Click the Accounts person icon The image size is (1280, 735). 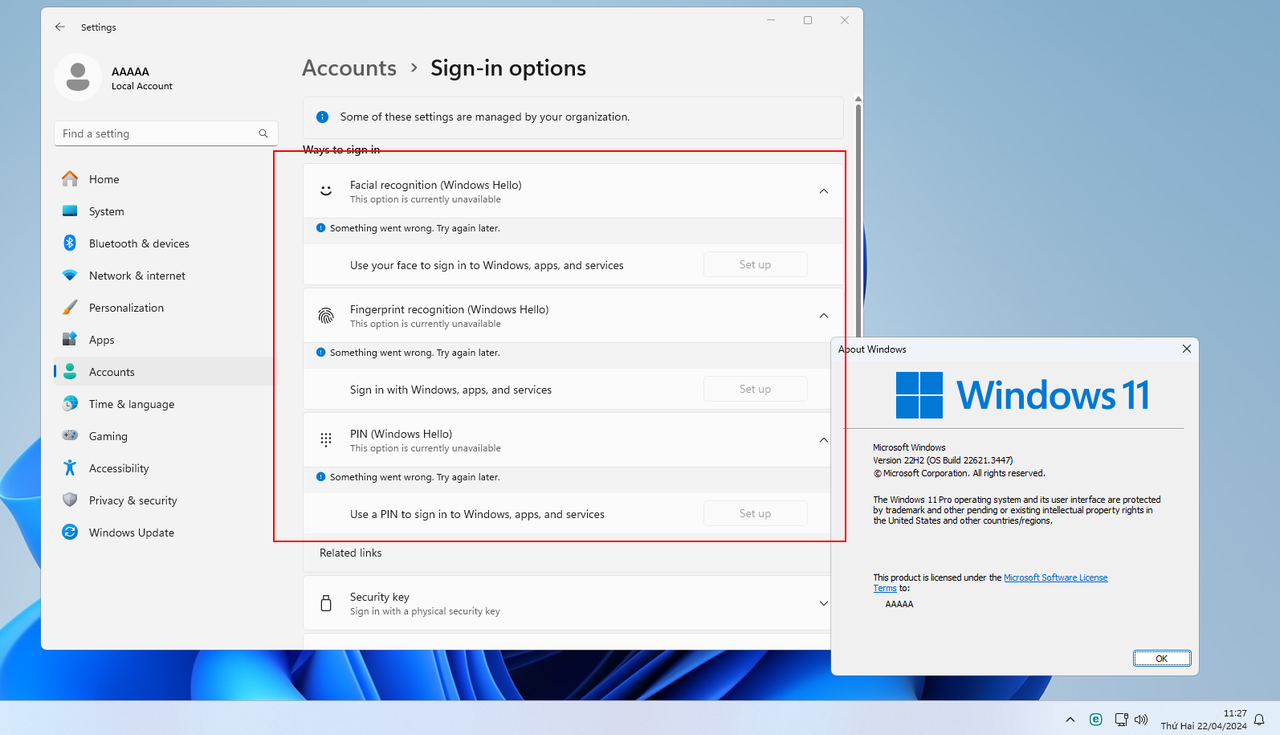tap(70, 371)
